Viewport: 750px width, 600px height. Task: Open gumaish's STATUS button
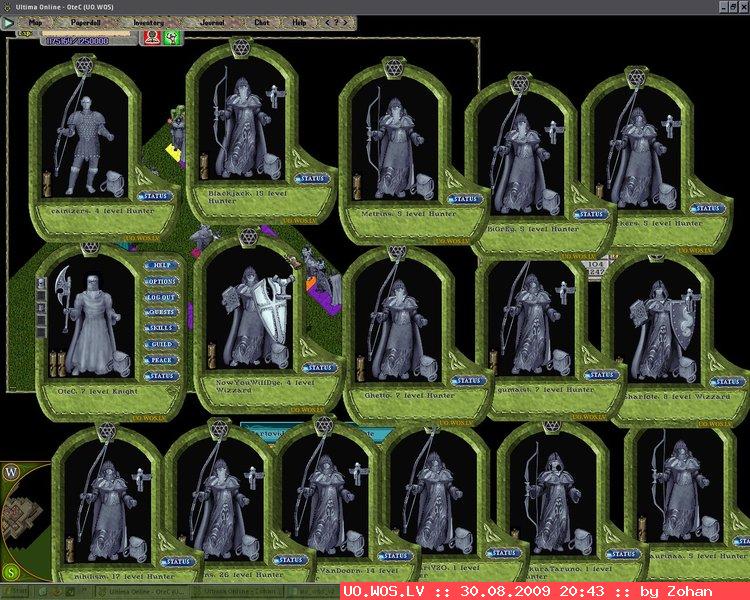601,375
